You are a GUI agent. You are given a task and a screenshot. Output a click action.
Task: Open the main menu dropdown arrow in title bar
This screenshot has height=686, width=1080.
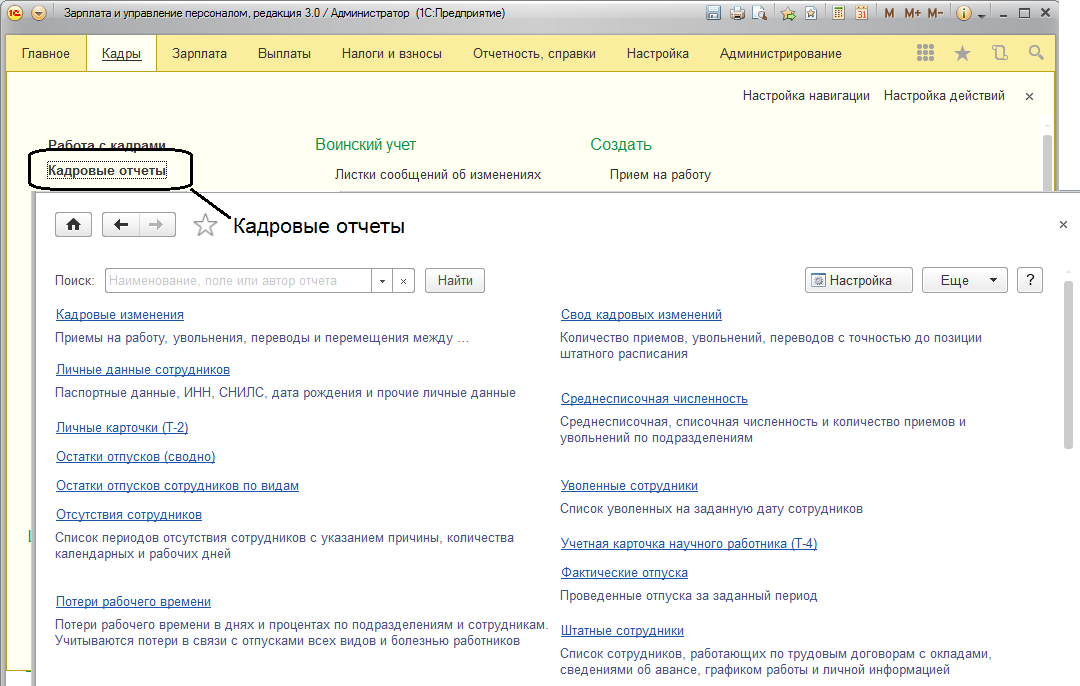39,13
